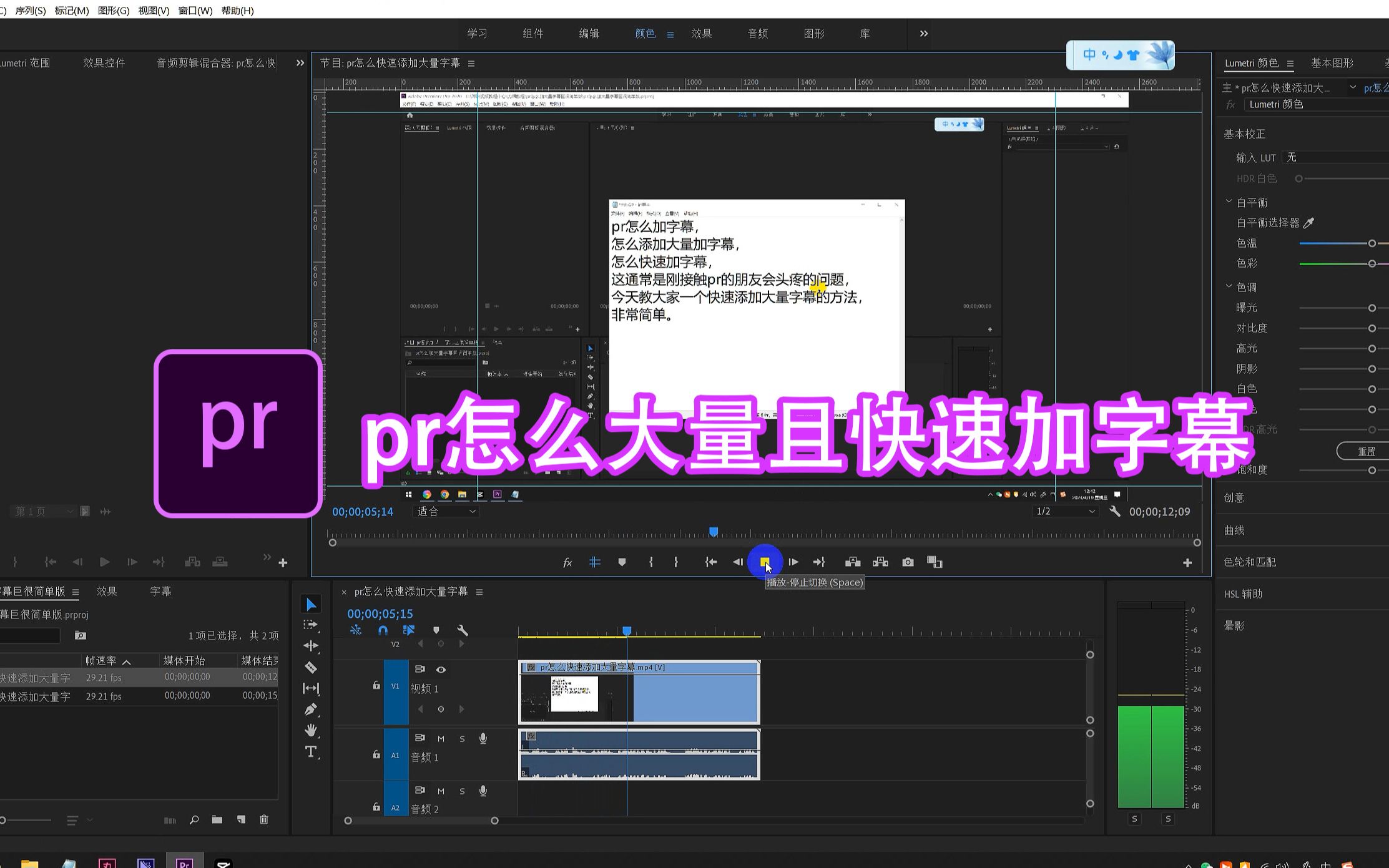The width and height of the screenshot is (1389, 868).
Task: Mute track A2
Action: coord(441,791)
